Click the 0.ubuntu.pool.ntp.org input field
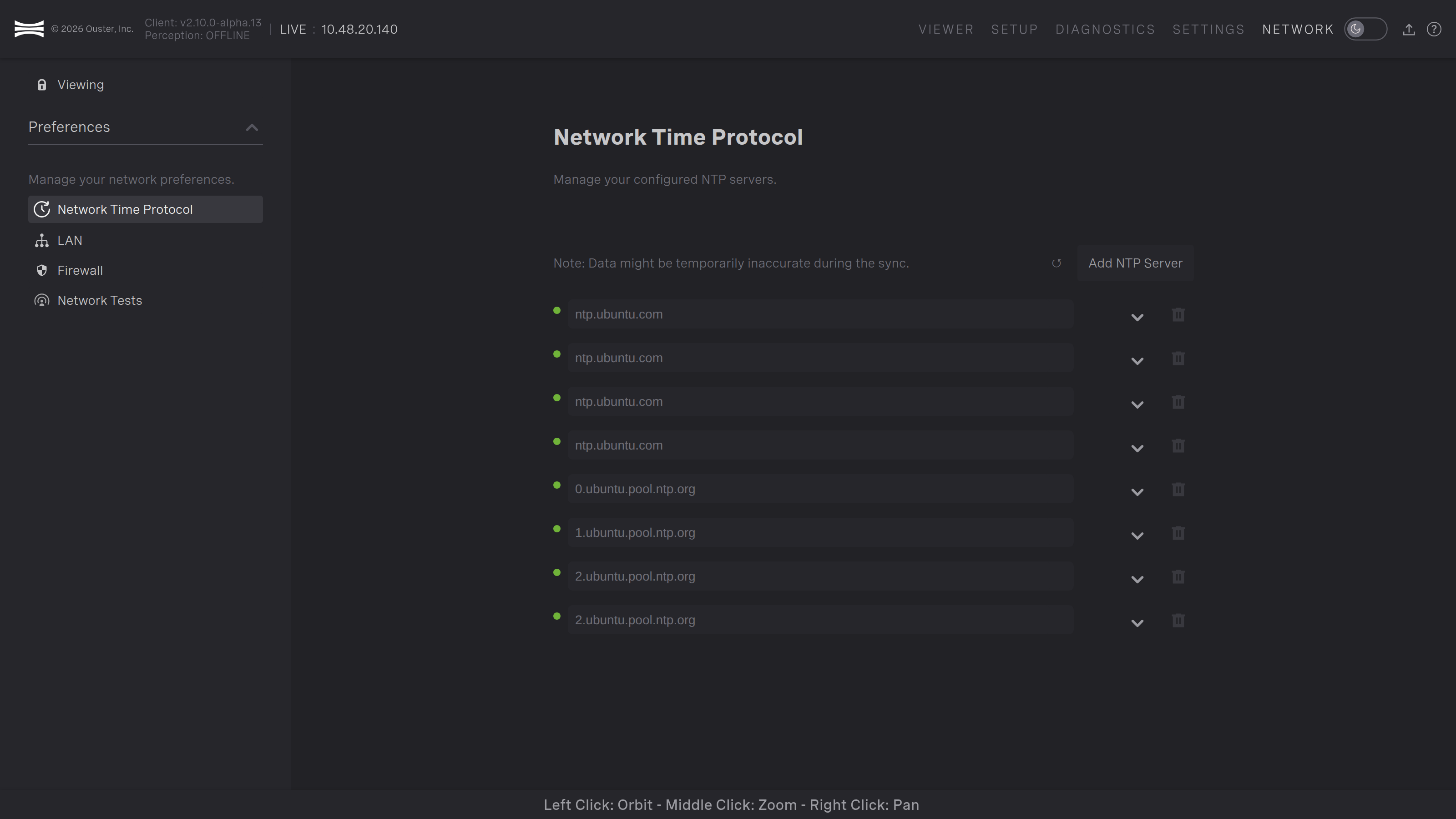Viewport: 1456px width, 819px height. click(821, 490)
